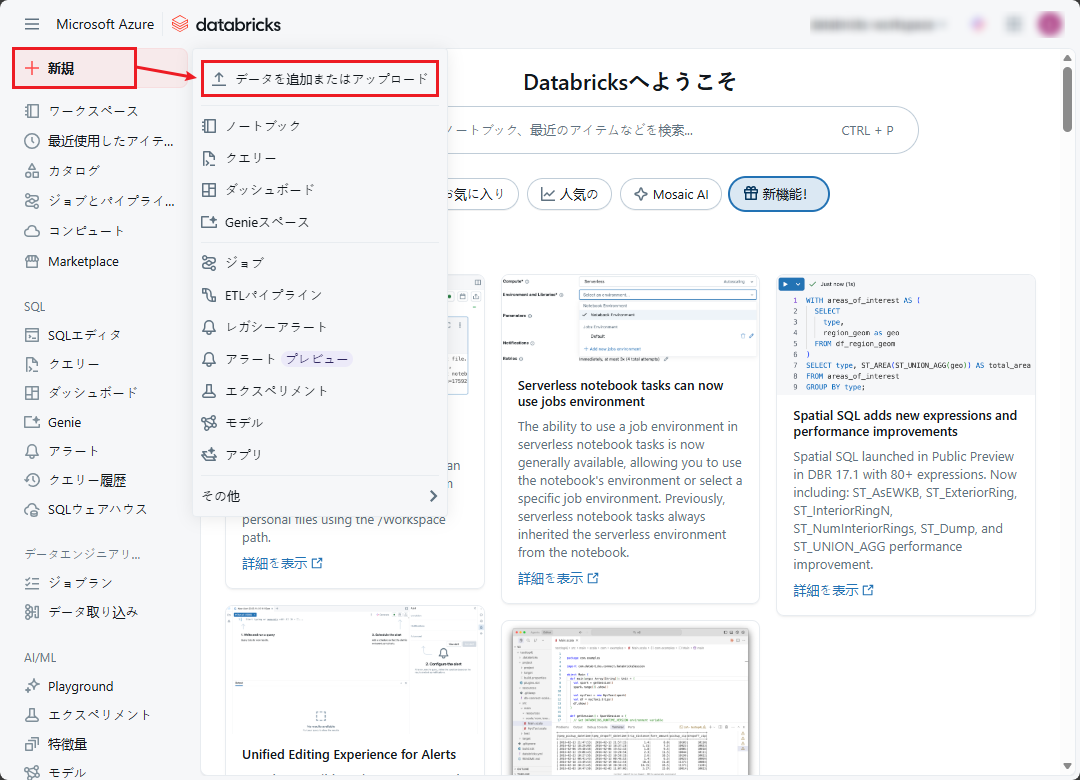1080x780 pixels.
Task: Click the 新規 button
Action: click(75, 68)
